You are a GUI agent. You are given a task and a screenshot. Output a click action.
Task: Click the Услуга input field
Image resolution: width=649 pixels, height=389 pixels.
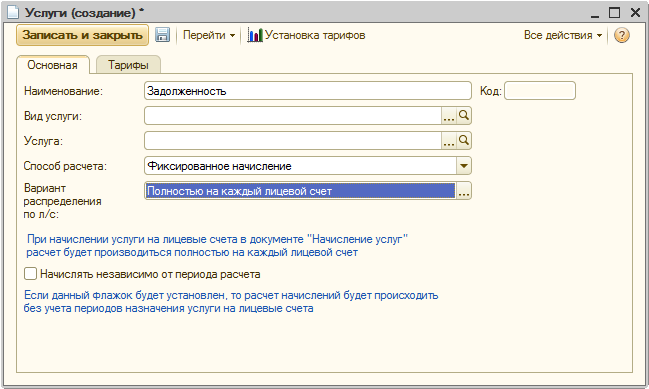tap(293, 141)
